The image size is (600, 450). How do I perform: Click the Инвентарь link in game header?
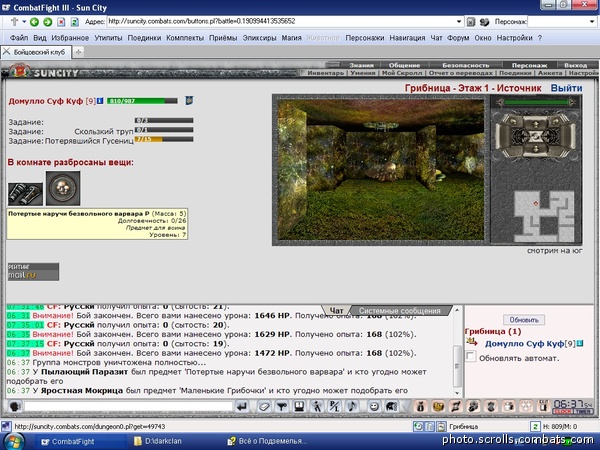(x=325, y=73)
